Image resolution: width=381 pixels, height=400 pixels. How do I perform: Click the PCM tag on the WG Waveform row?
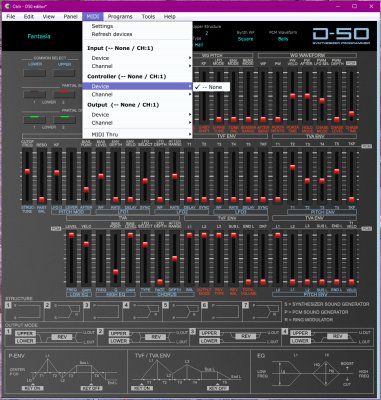351,63
